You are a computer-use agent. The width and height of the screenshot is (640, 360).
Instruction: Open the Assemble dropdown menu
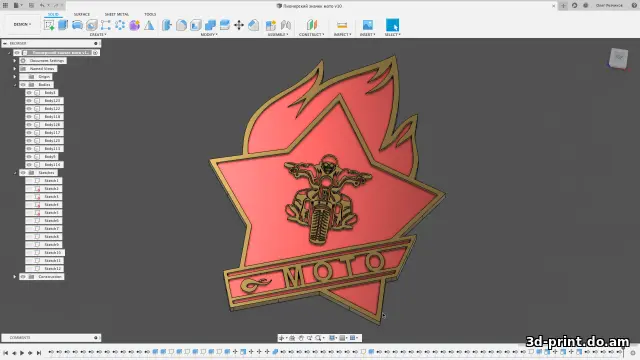point(278,35)
